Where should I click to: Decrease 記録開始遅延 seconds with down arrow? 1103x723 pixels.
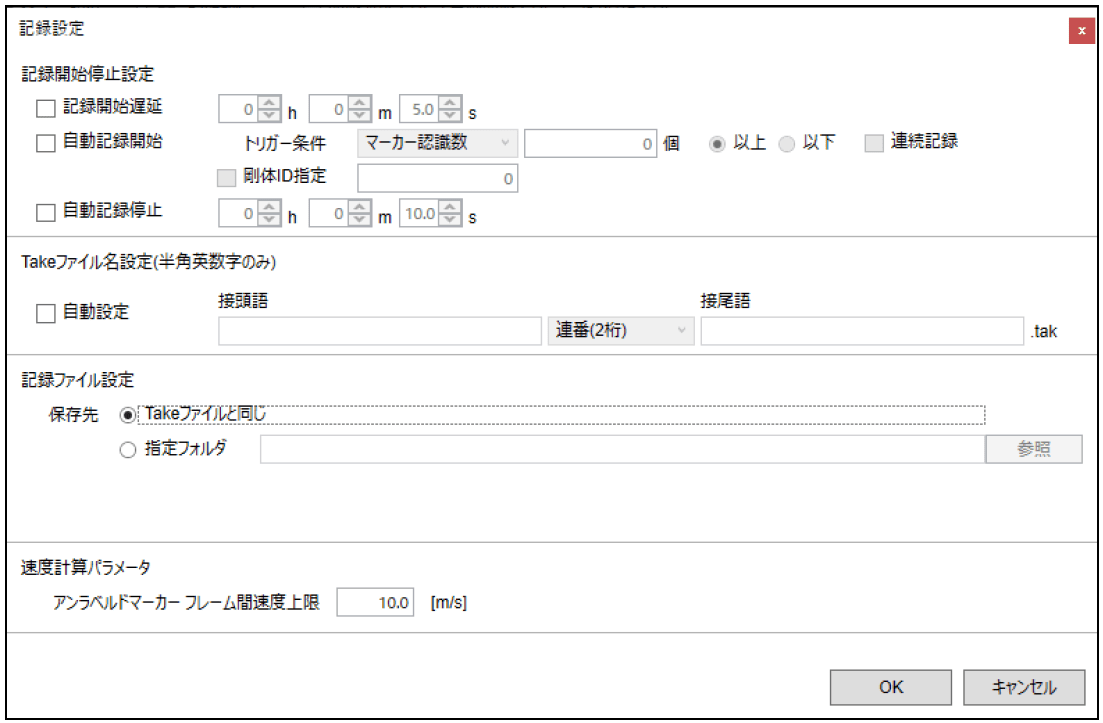click(x=450, y=115)
